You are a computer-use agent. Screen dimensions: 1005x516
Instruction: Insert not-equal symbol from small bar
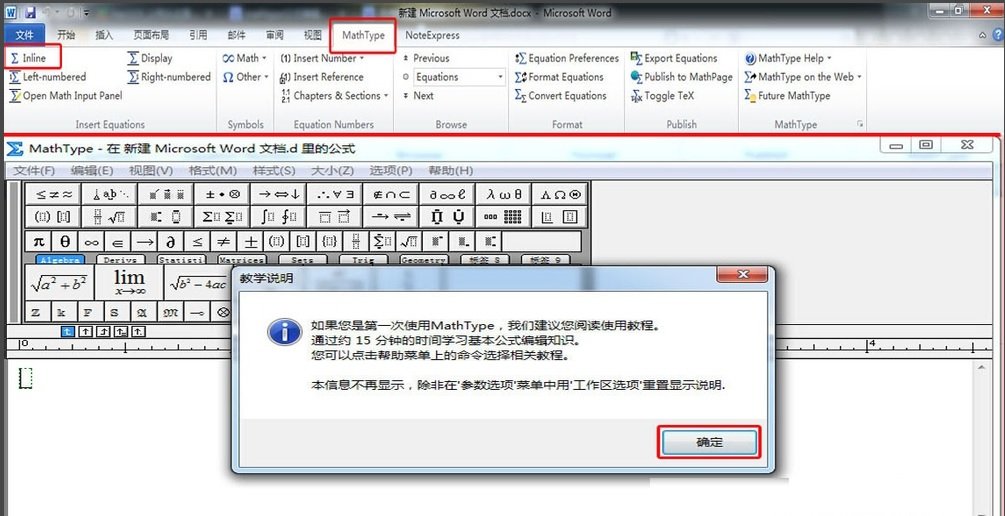pos(223,241)
